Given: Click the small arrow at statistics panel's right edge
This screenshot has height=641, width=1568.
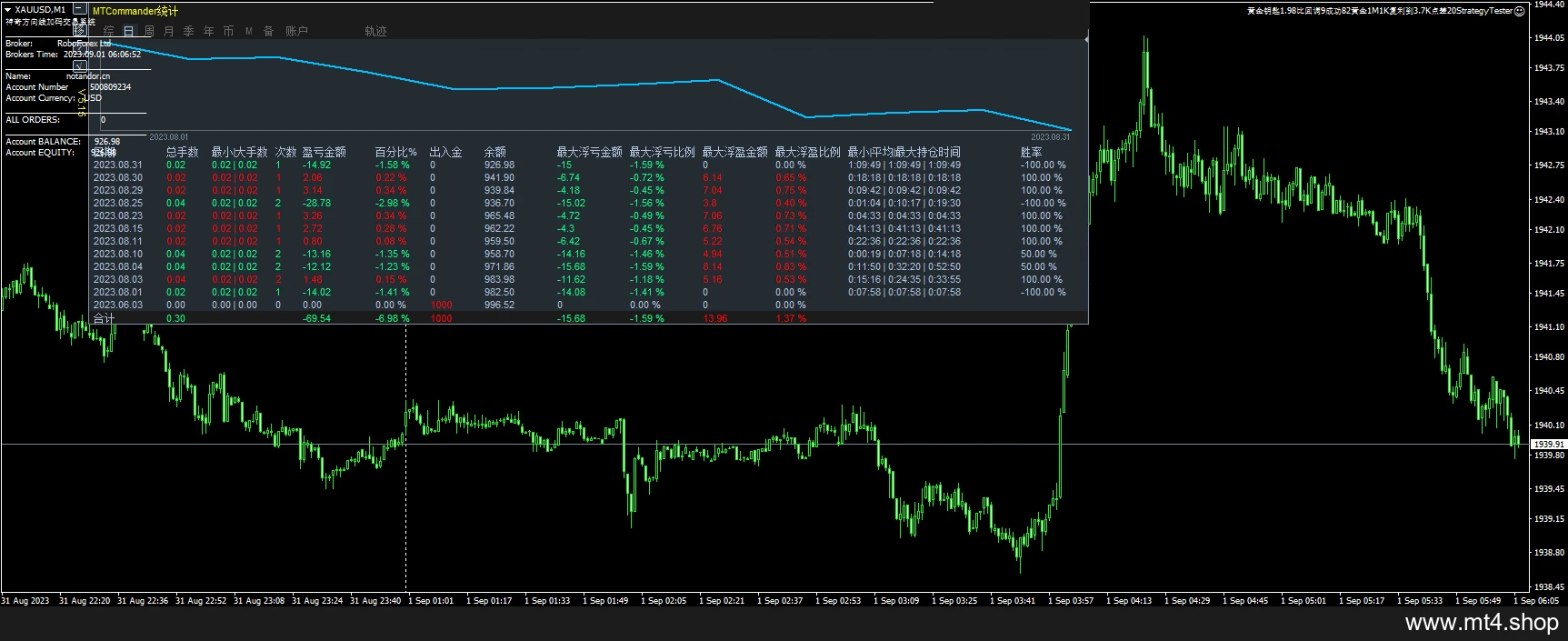Looking at the screenshot, I should click(1085, 40).
